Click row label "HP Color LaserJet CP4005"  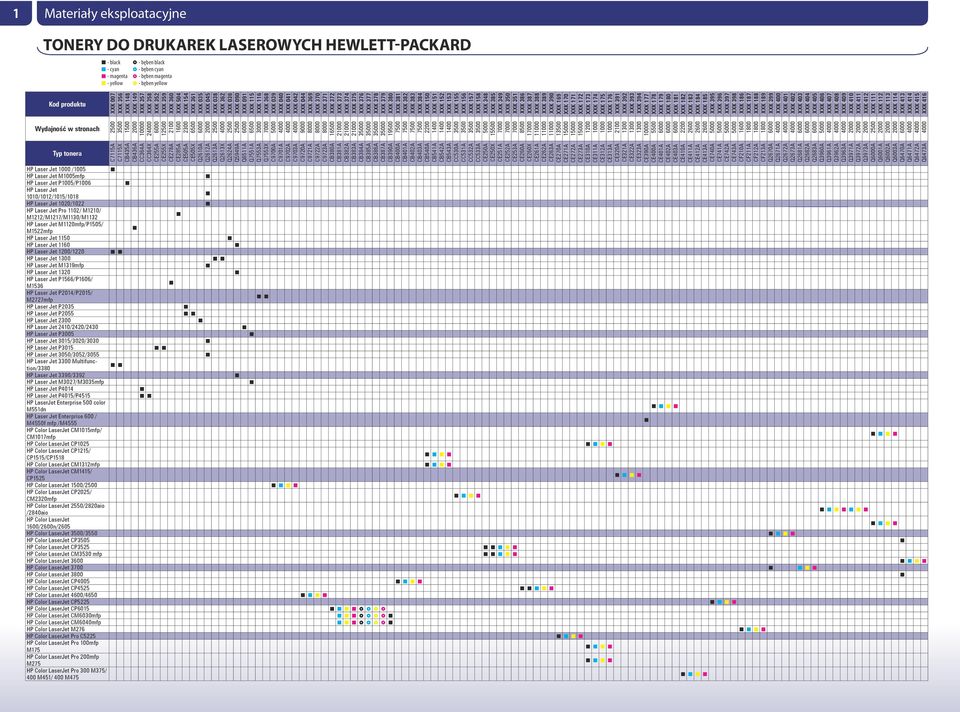[58, 581]
